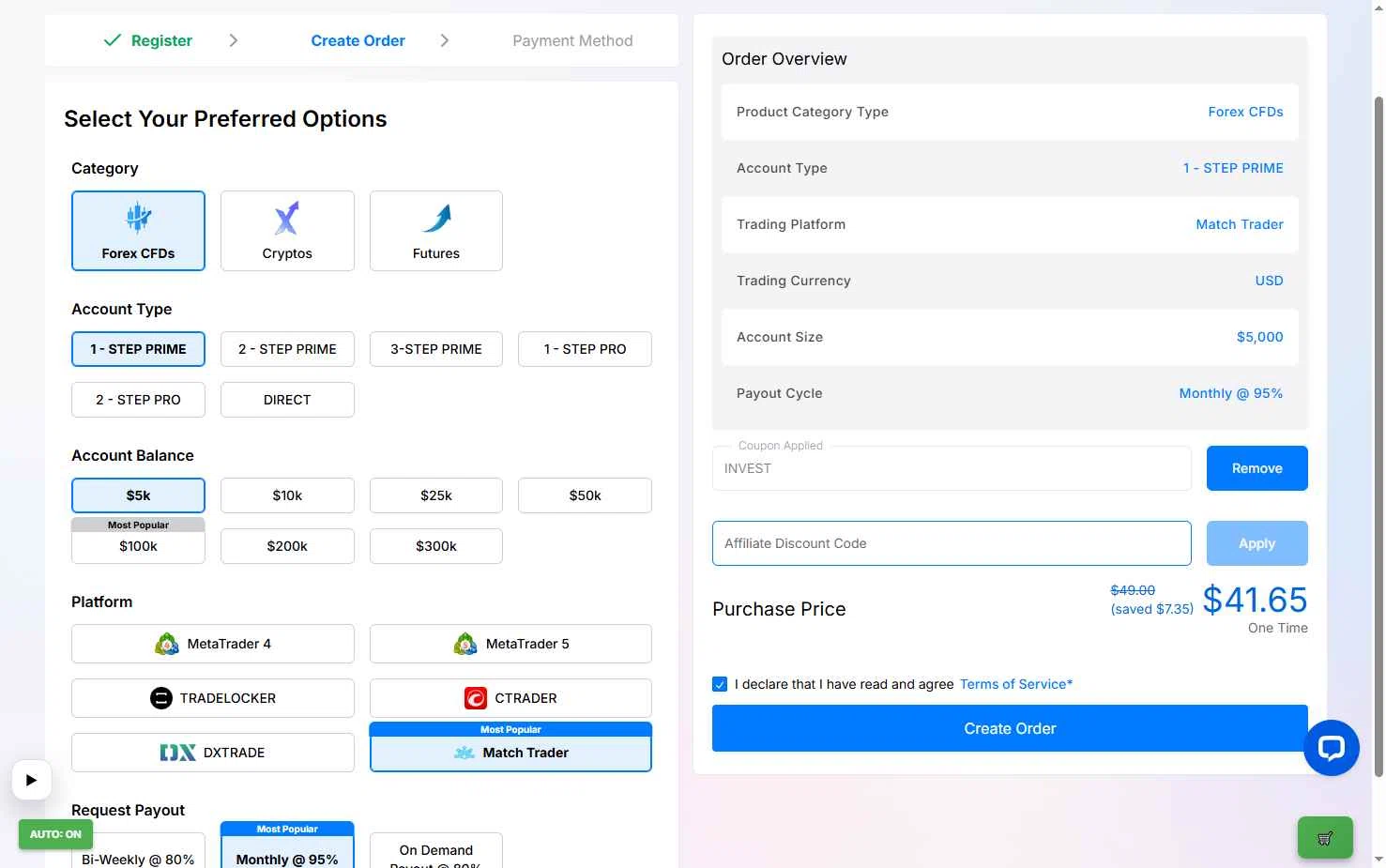Pick the $300k account balance
Viewport: 1386px width, 868px height.
pos(436,546)
